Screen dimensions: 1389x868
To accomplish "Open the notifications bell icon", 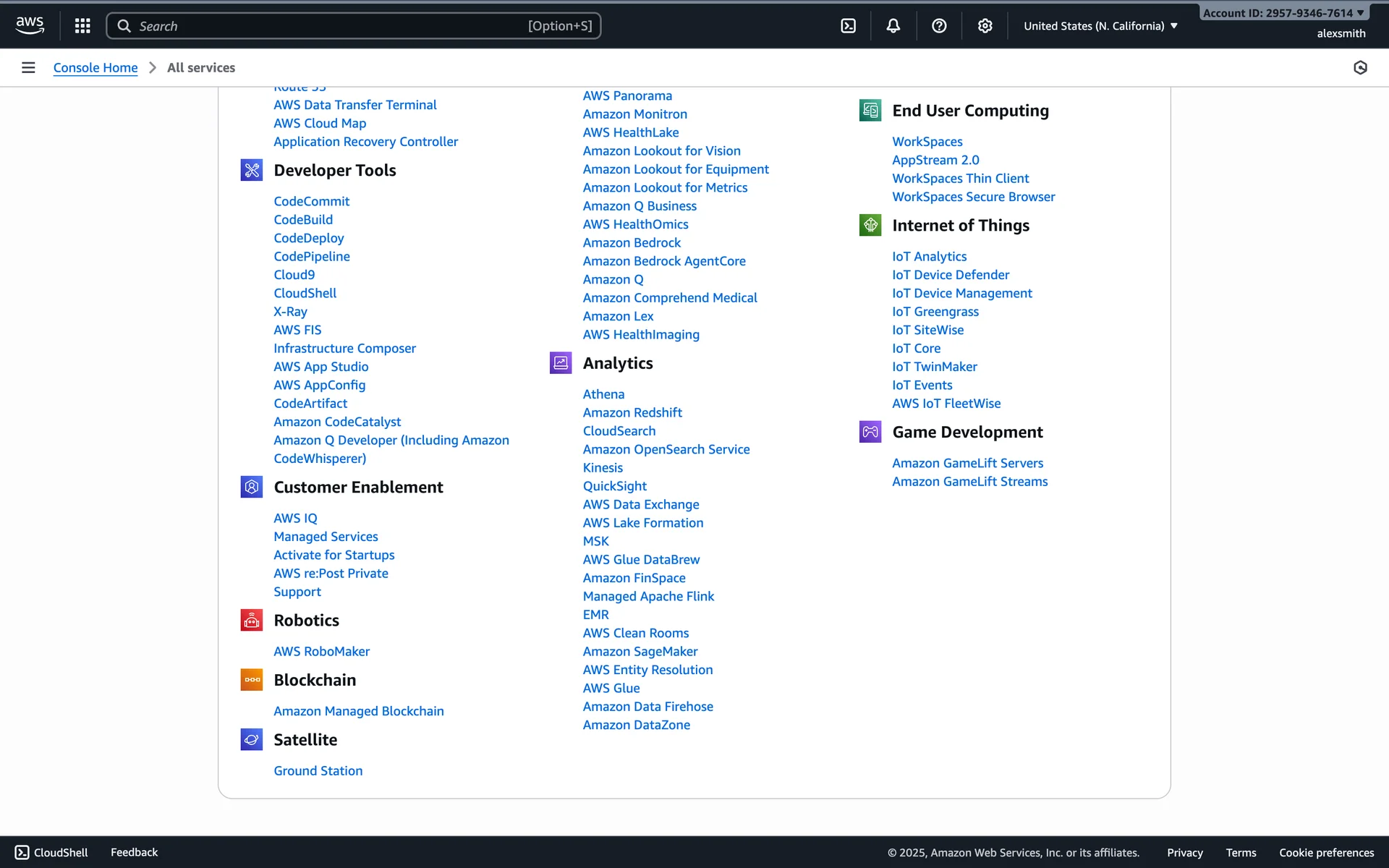I will [x=893, y=26].
